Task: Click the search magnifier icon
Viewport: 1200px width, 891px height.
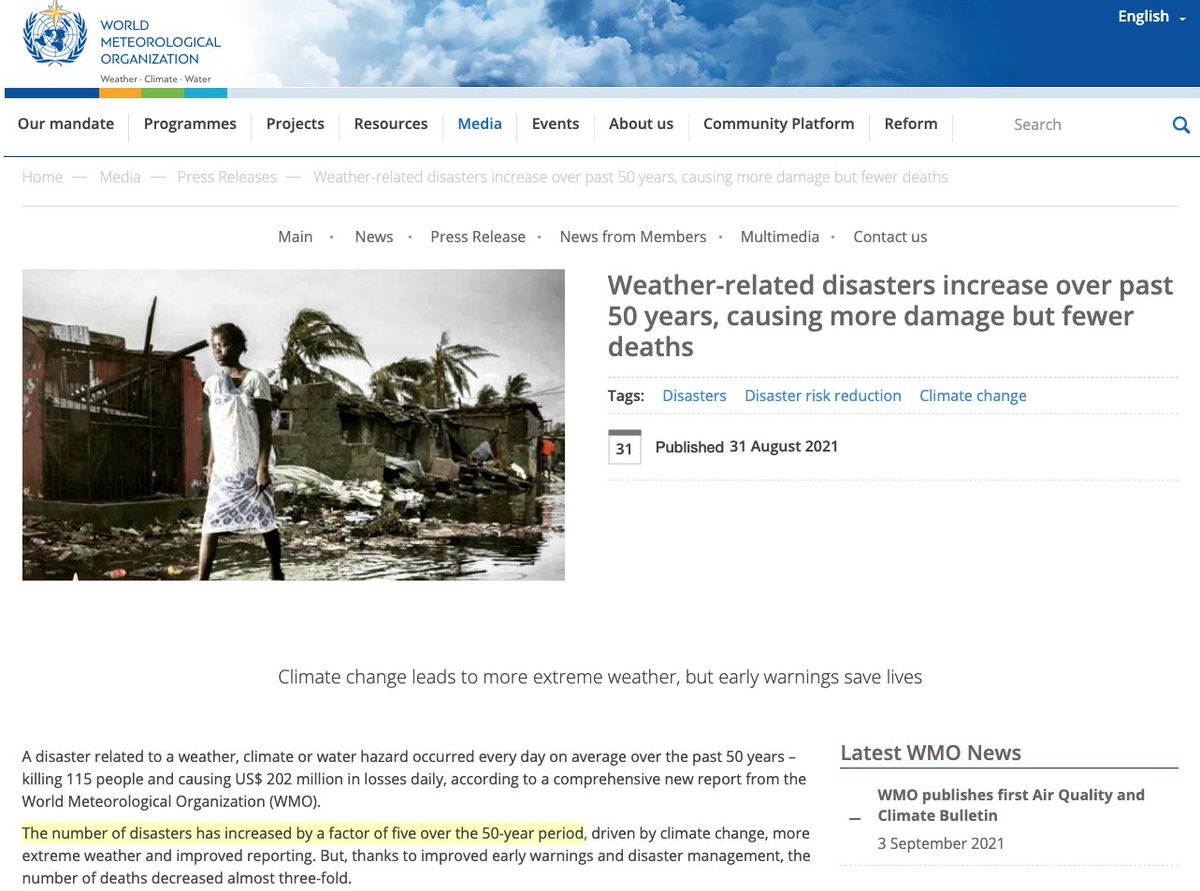Action: pos(1181,125)
